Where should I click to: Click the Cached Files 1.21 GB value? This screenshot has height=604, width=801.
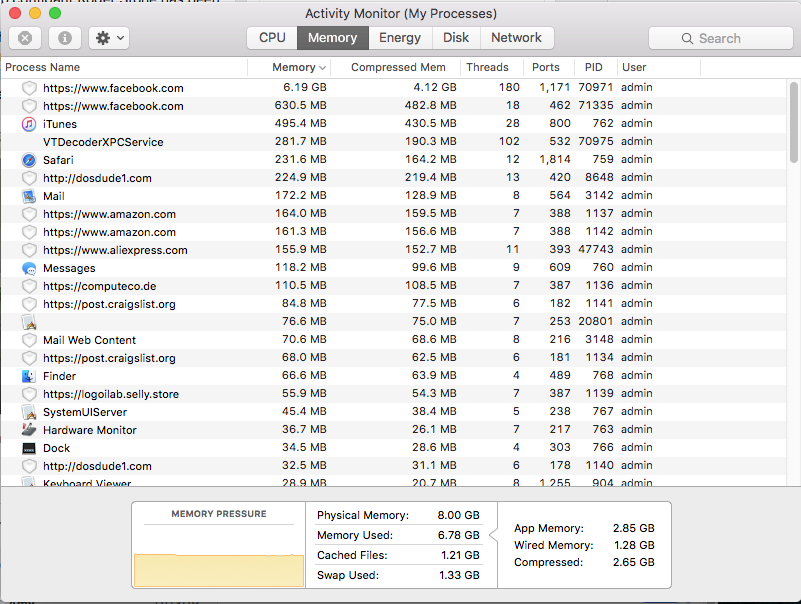tap(460, 555)
